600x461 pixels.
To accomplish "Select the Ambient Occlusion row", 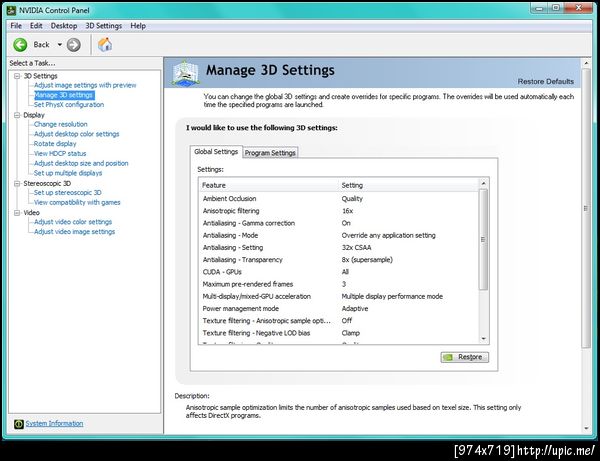I will pyautogui.click(x=339, y=199).
